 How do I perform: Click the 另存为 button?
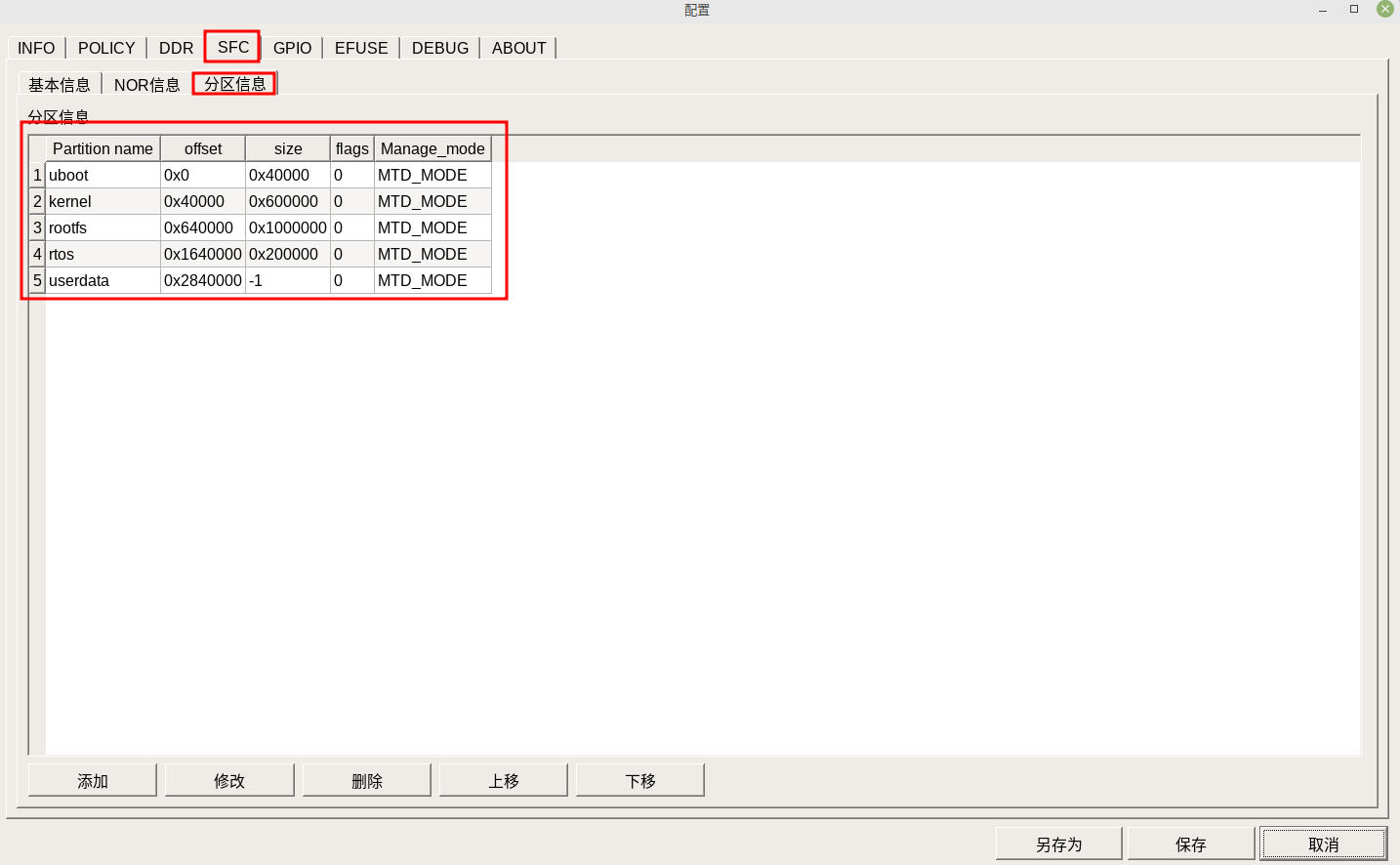tap(1059, 844)
